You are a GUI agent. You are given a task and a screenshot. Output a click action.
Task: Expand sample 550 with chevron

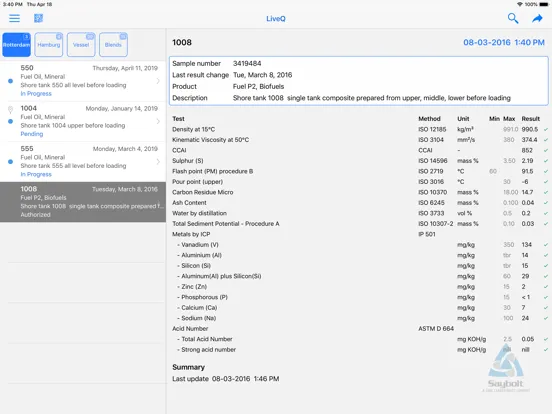(x=158, y=81)
